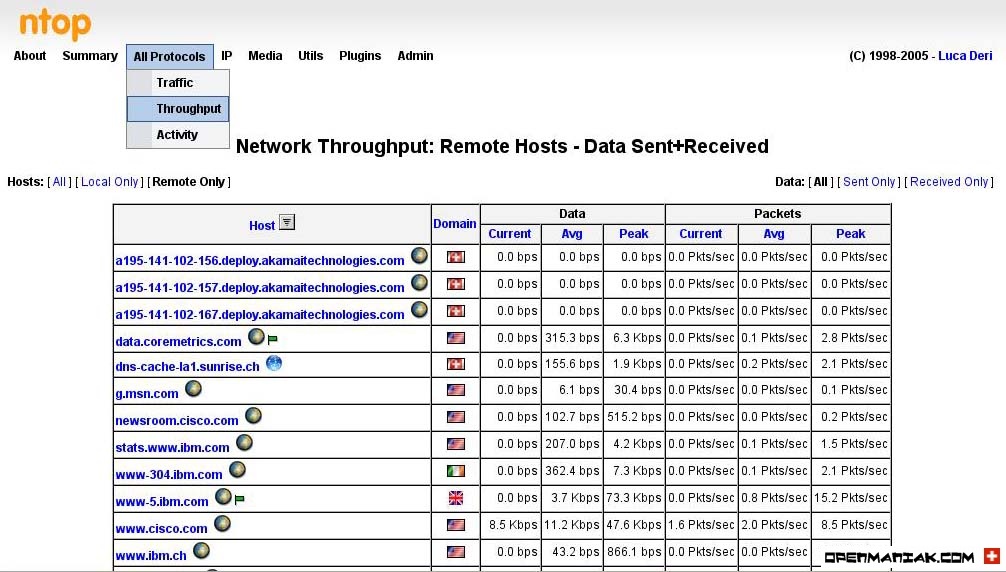Open host www-5.ibm.com
Viewport: 1006px width, 572px height.
point(162,501)
